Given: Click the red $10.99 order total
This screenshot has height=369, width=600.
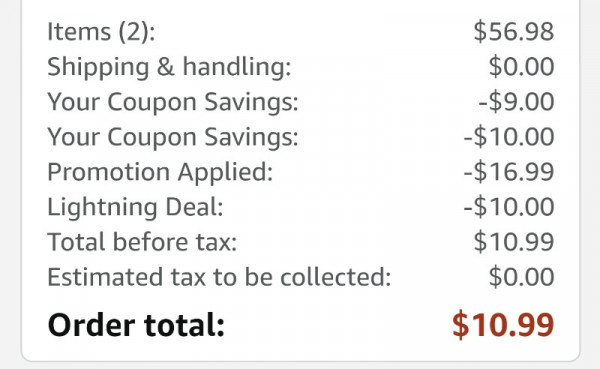Looking at the screenshot, I should click(503, 325).
